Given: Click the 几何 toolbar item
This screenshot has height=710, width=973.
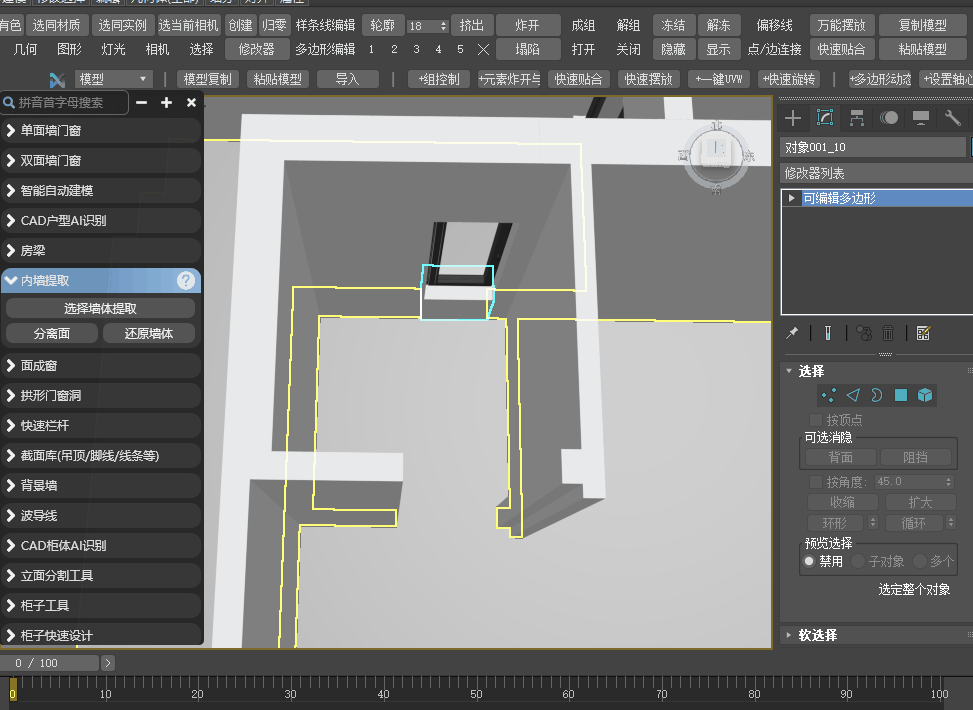Looking at the screenshot, I should 25,49.
